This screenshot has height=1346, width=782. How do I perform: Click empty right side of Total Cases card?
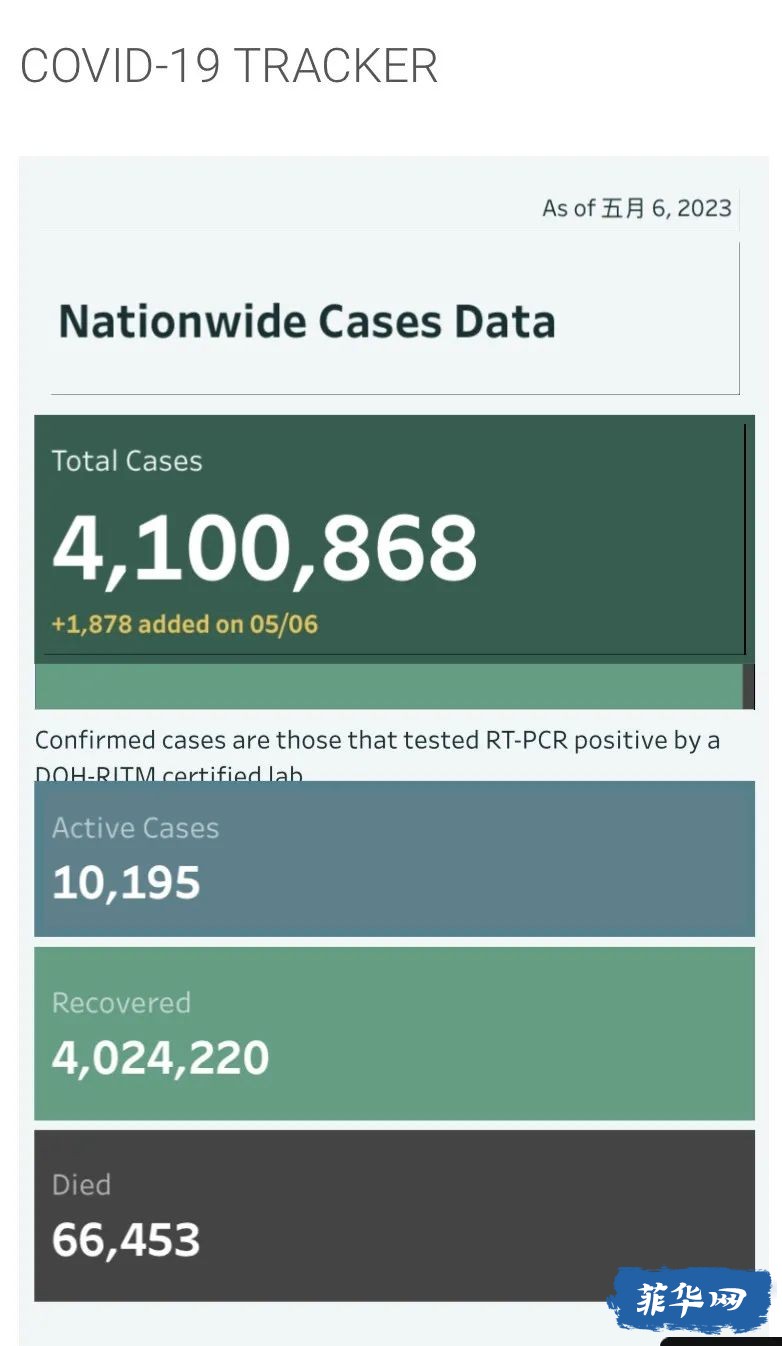[620, 540]
